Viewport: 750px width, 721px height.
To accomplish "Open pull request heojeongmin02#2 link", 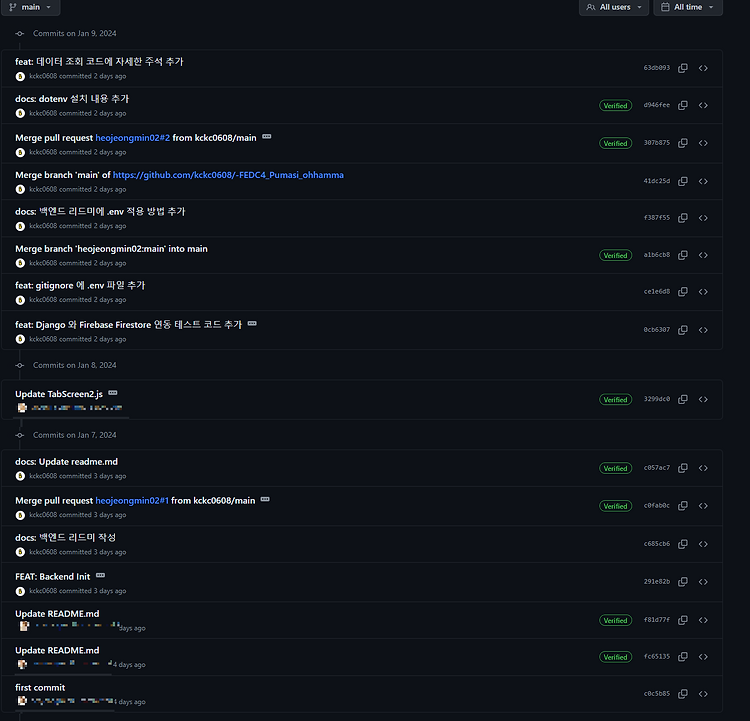I will click(132, 137).
